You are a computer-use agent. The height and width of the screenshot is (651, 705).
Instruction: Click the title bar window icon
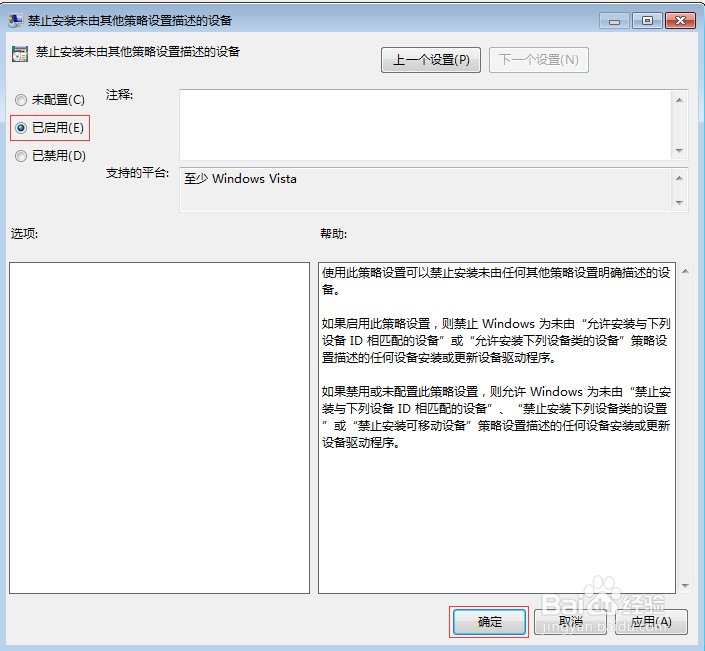(15, 20)
